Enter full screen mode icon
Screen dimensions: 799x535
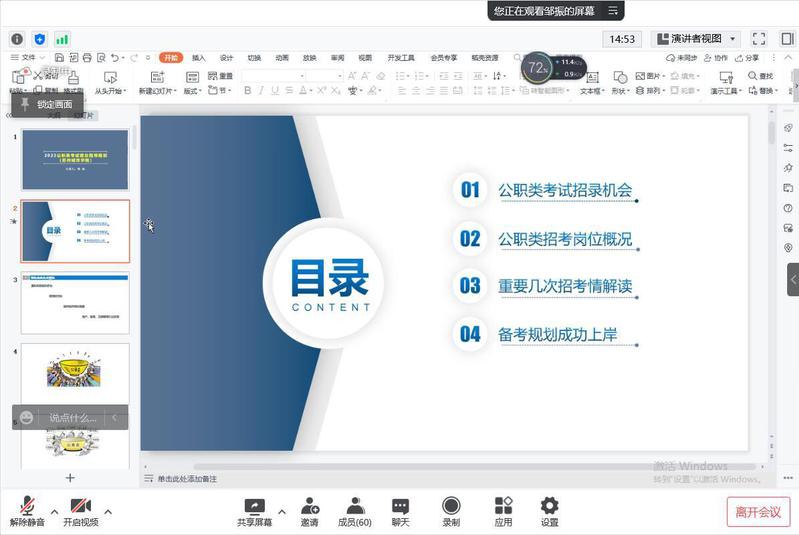point(758,39)
